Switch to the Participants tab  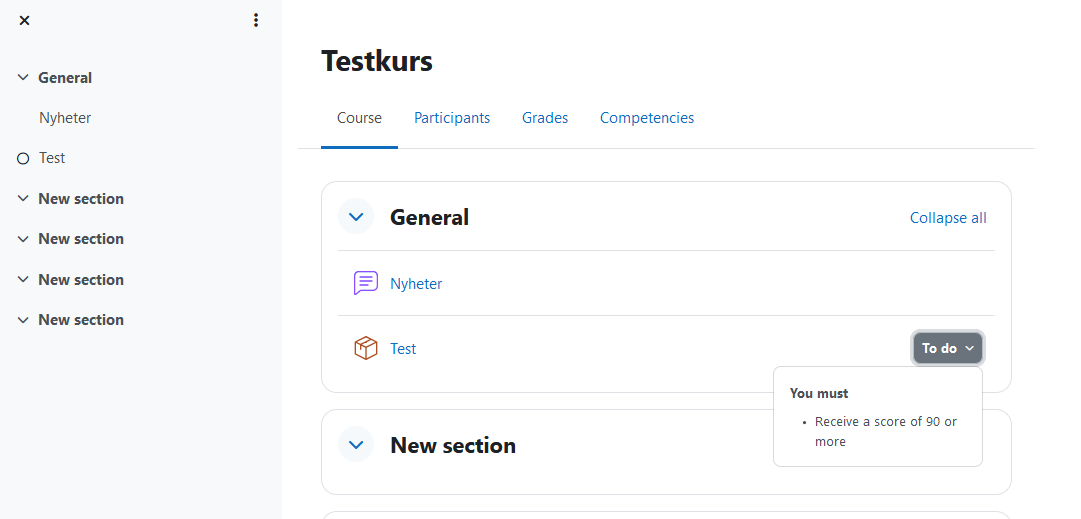pos(452,118)
